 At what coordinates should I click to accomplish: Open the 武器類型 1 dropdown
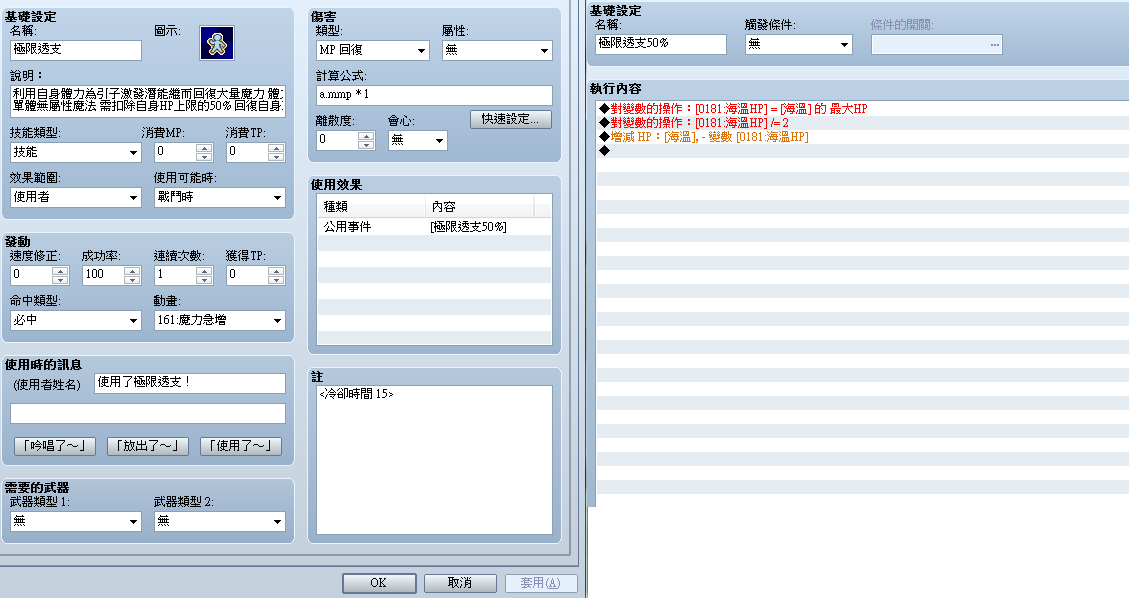(x=76, y=521)
